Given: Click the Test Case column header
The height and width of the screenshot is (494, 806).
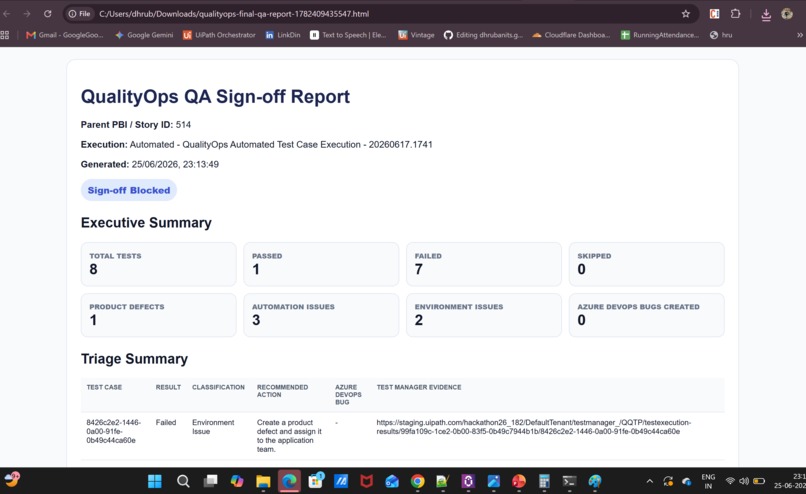Looking at the screenshot, I should coord(104,387).
